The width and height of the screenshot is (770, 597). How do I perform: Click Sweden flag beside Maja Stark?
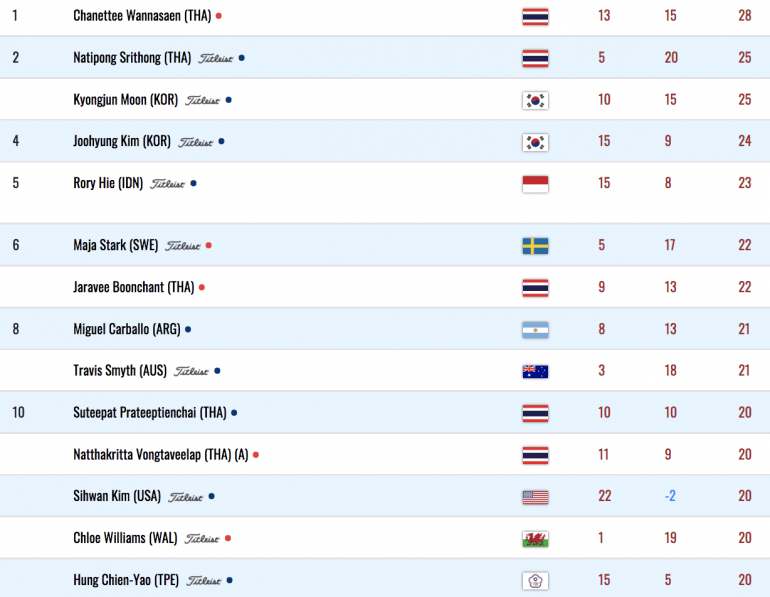pyautogui.click(x=535, y=246)
